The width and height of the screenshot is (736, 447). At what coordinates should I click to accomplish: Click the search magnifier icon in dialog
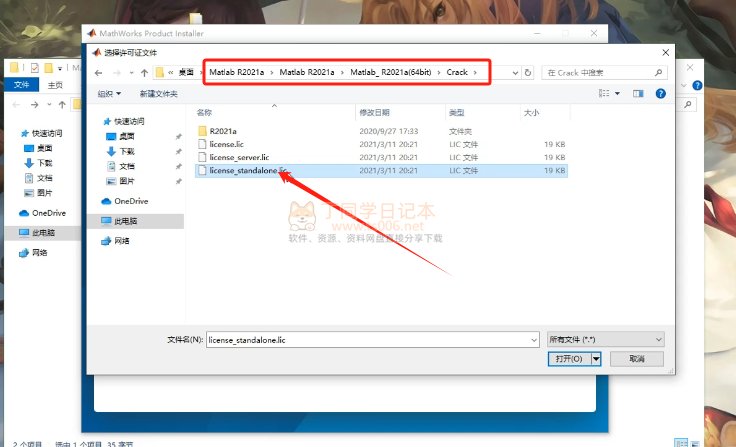[658, 73]
